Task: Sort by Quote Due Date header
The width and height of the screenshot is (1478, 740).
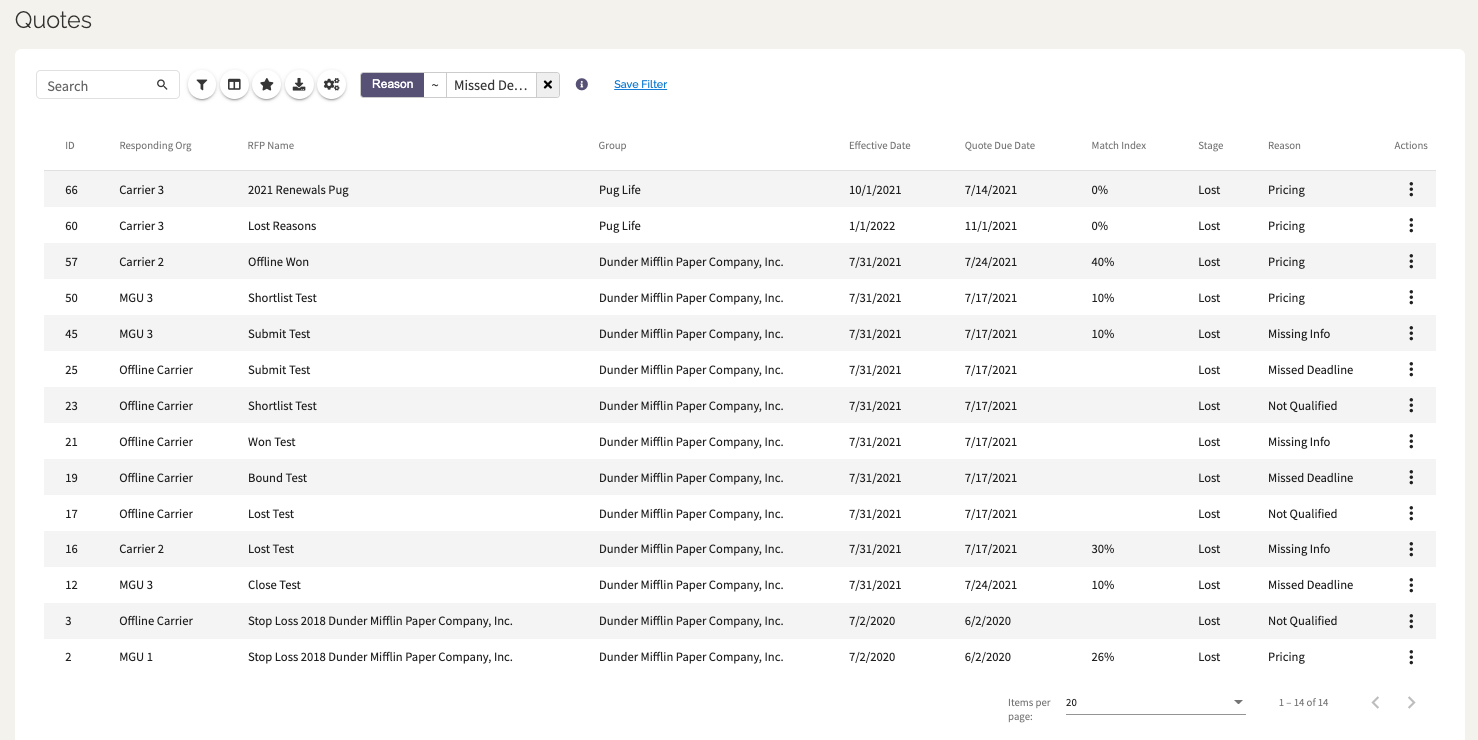Action: point(1000,146)
